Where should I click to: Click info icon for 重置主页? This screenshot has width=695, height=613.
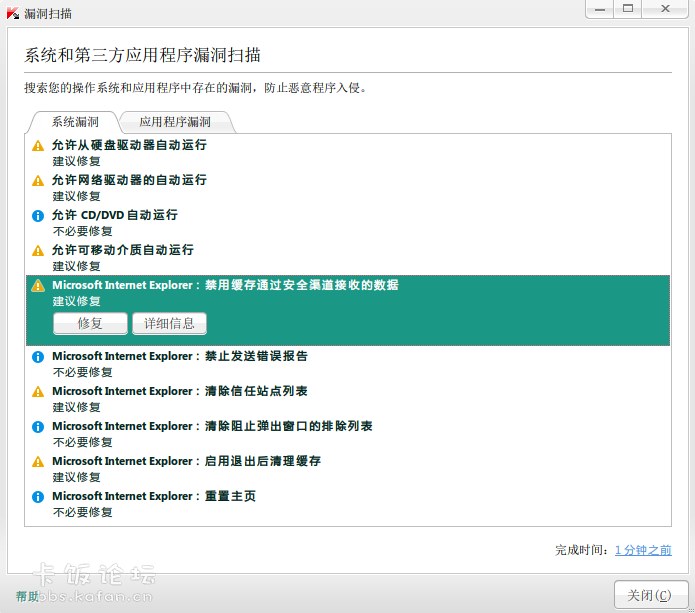click(x=38, y=496)
